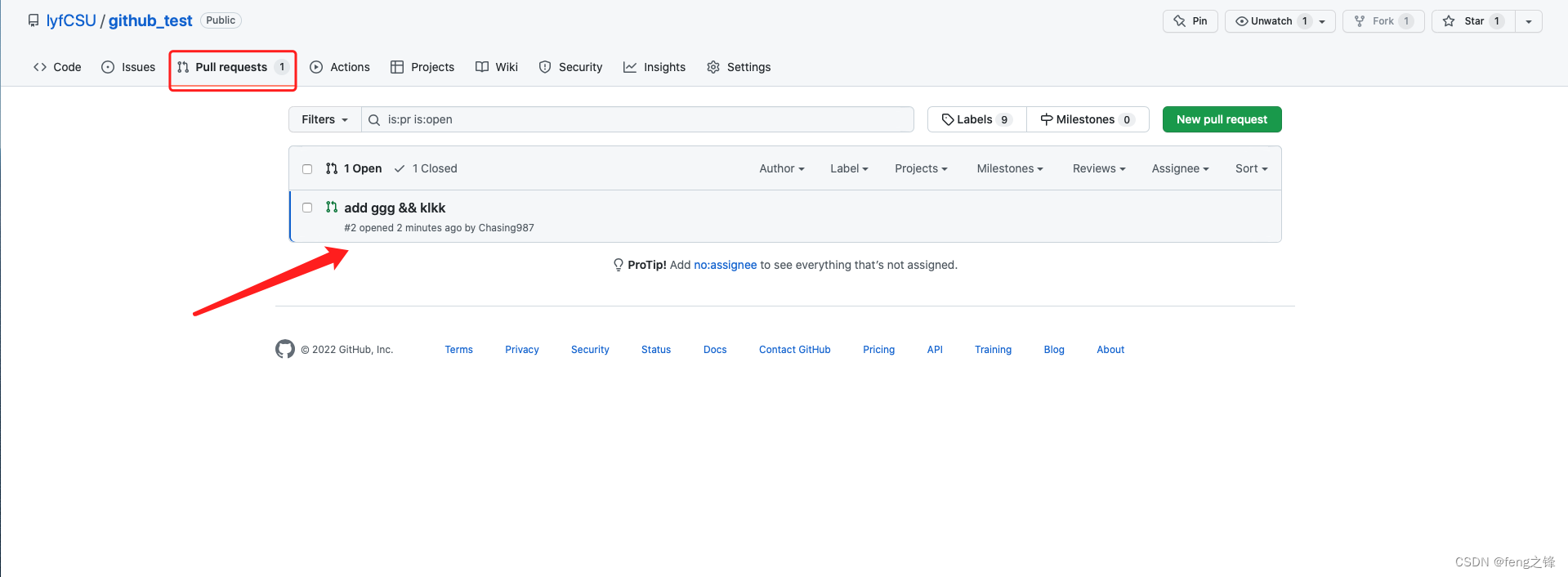The width and height of the screenshot is (1568, 577).
Task: Toggle the select-all pull requests checkbox
Action: click(307, 169)
